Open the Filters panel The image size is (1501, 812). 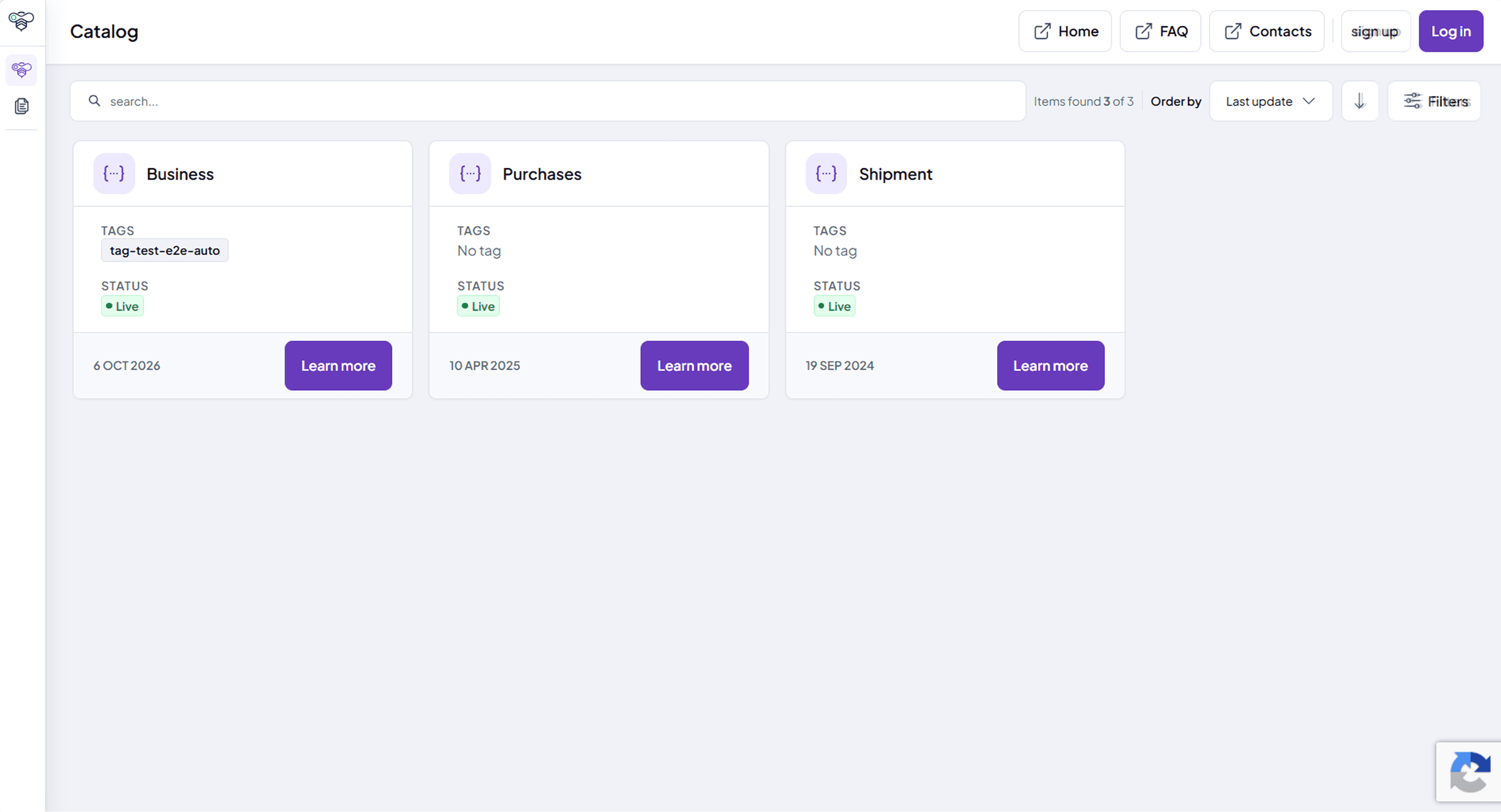pos(1434,101)
